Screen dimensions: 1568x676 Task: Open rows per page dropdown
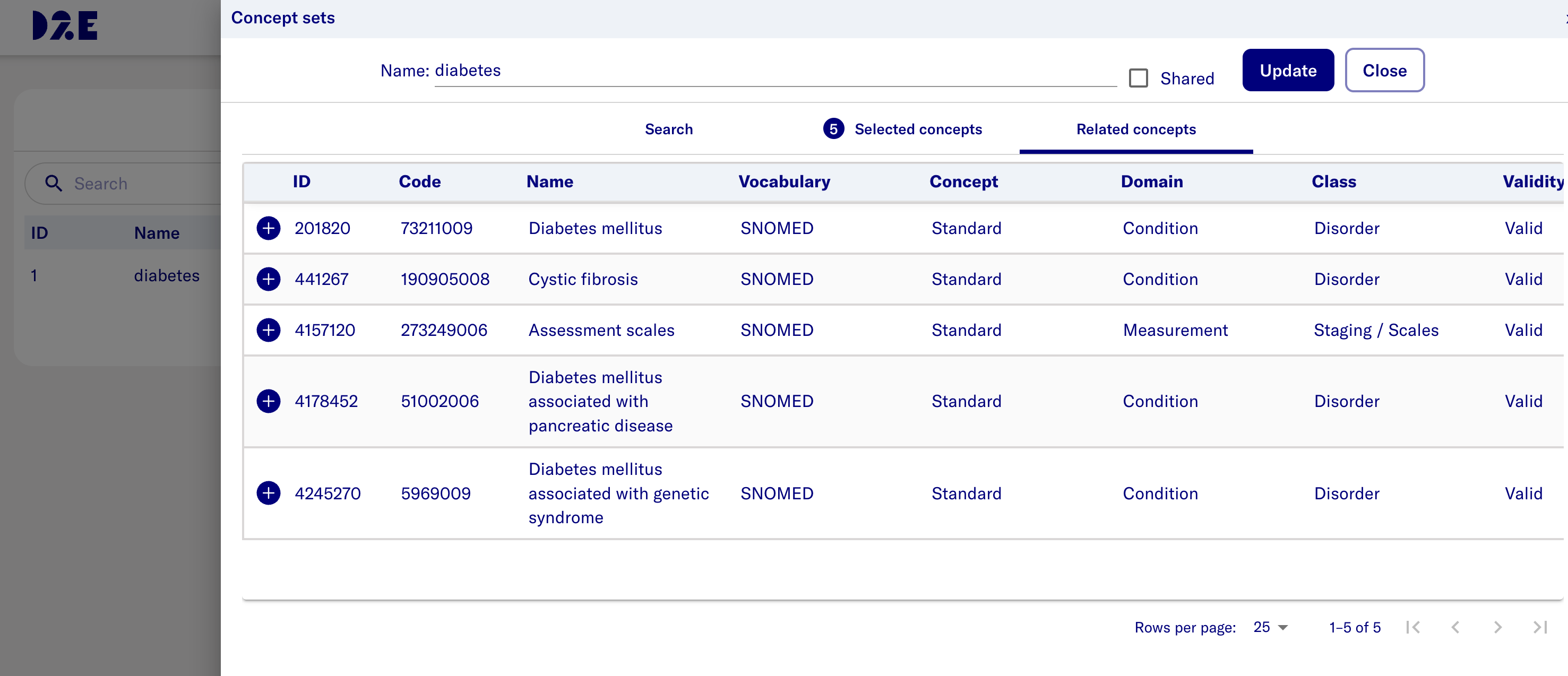[1270, 627]
